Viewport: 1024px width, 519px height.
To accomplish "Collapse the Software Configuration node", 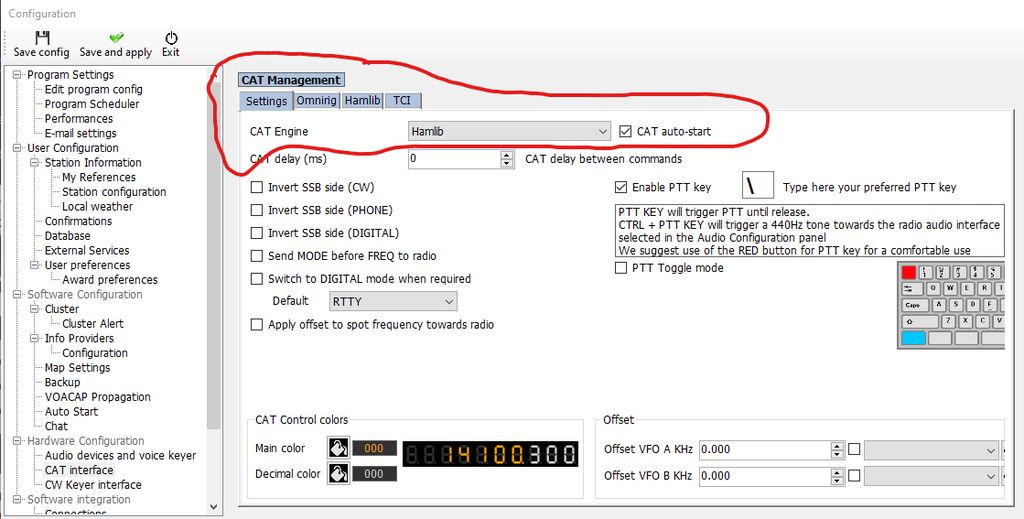I will coord(18,294).
